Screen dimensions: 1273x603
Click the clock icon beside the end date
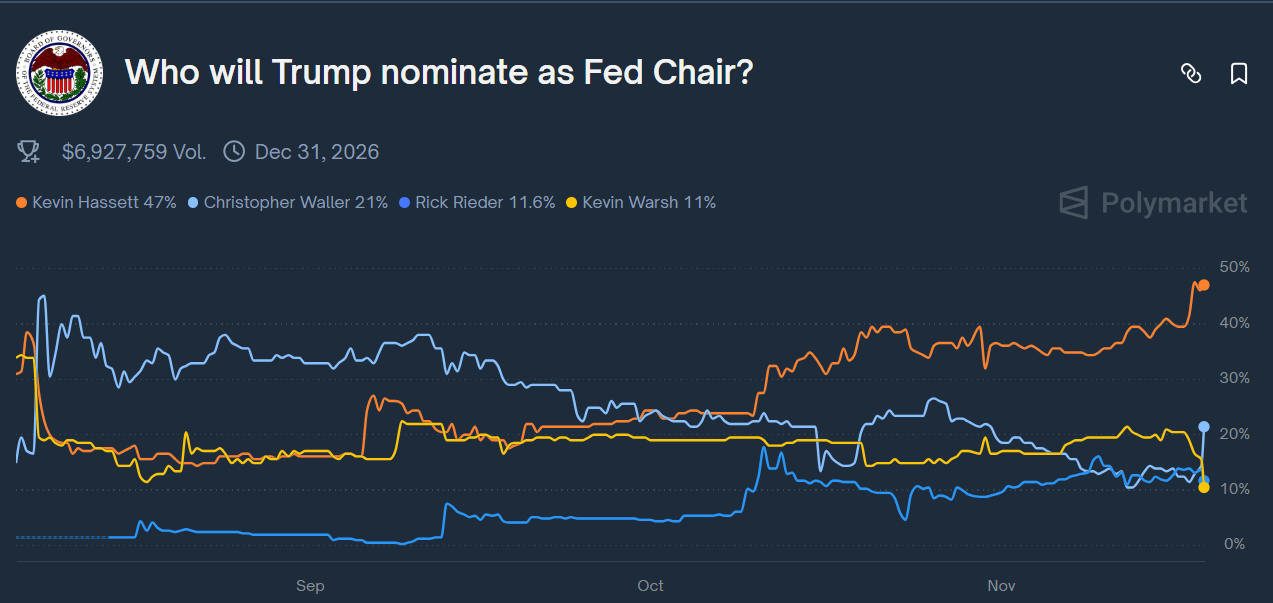tap(234, 151)
